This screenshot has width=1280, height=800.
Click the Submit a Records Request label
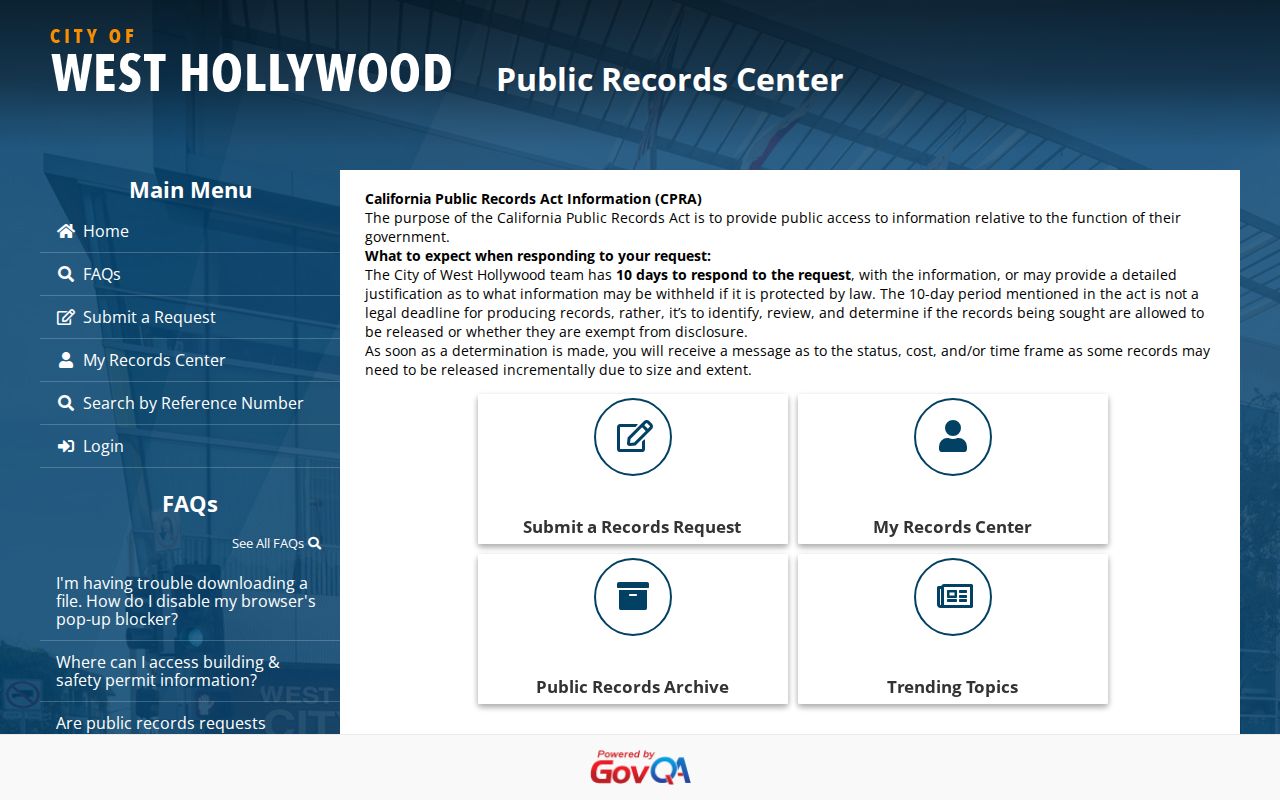click(x=632, y=527)
